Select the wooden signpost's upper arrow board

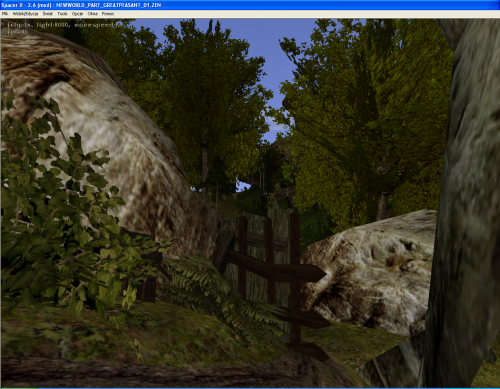click(277, 267)
